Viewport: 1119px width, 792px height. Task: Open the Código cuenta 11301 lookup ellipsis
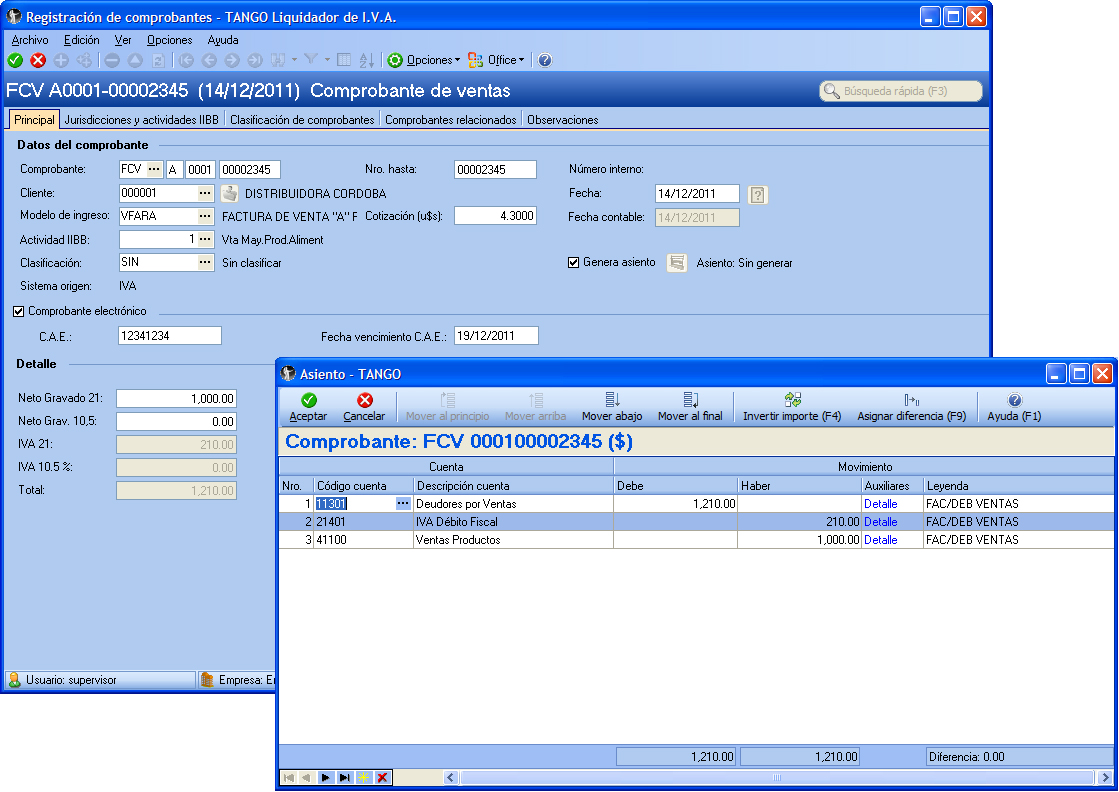pos(403,504)
